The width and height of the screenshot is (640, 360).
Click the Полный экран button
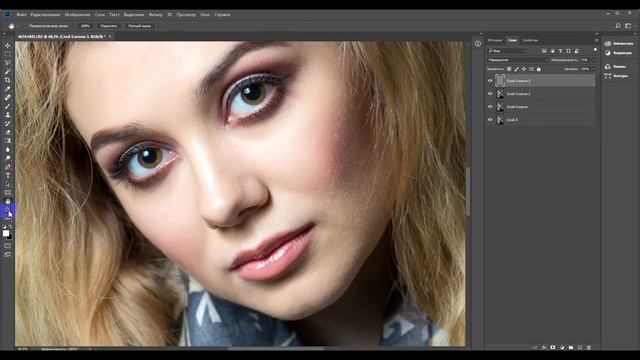(140, 26)
